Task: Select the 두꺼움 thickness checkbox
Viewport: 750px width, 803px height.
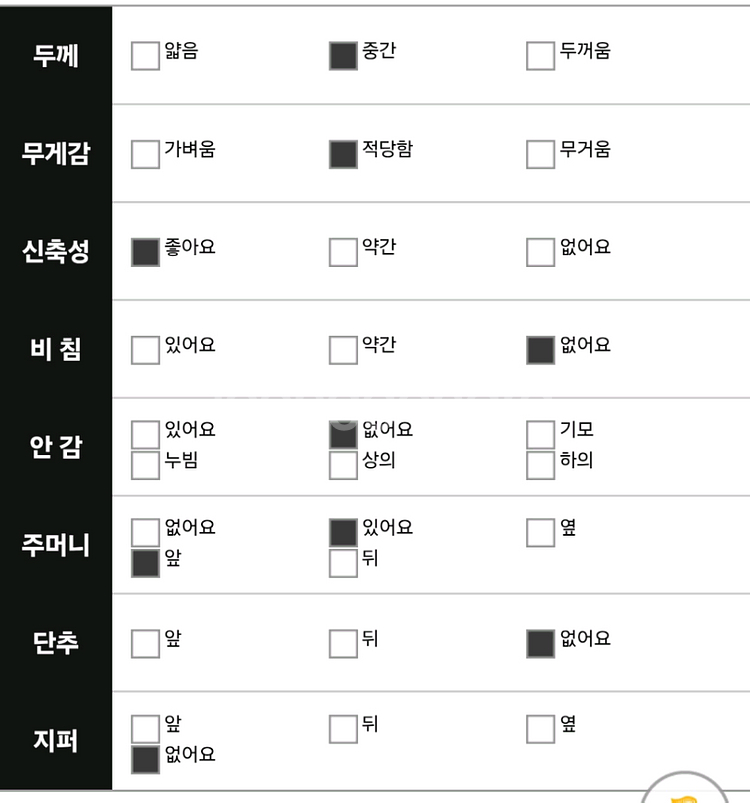Action: pyautogui.click(x=540, y=56)
